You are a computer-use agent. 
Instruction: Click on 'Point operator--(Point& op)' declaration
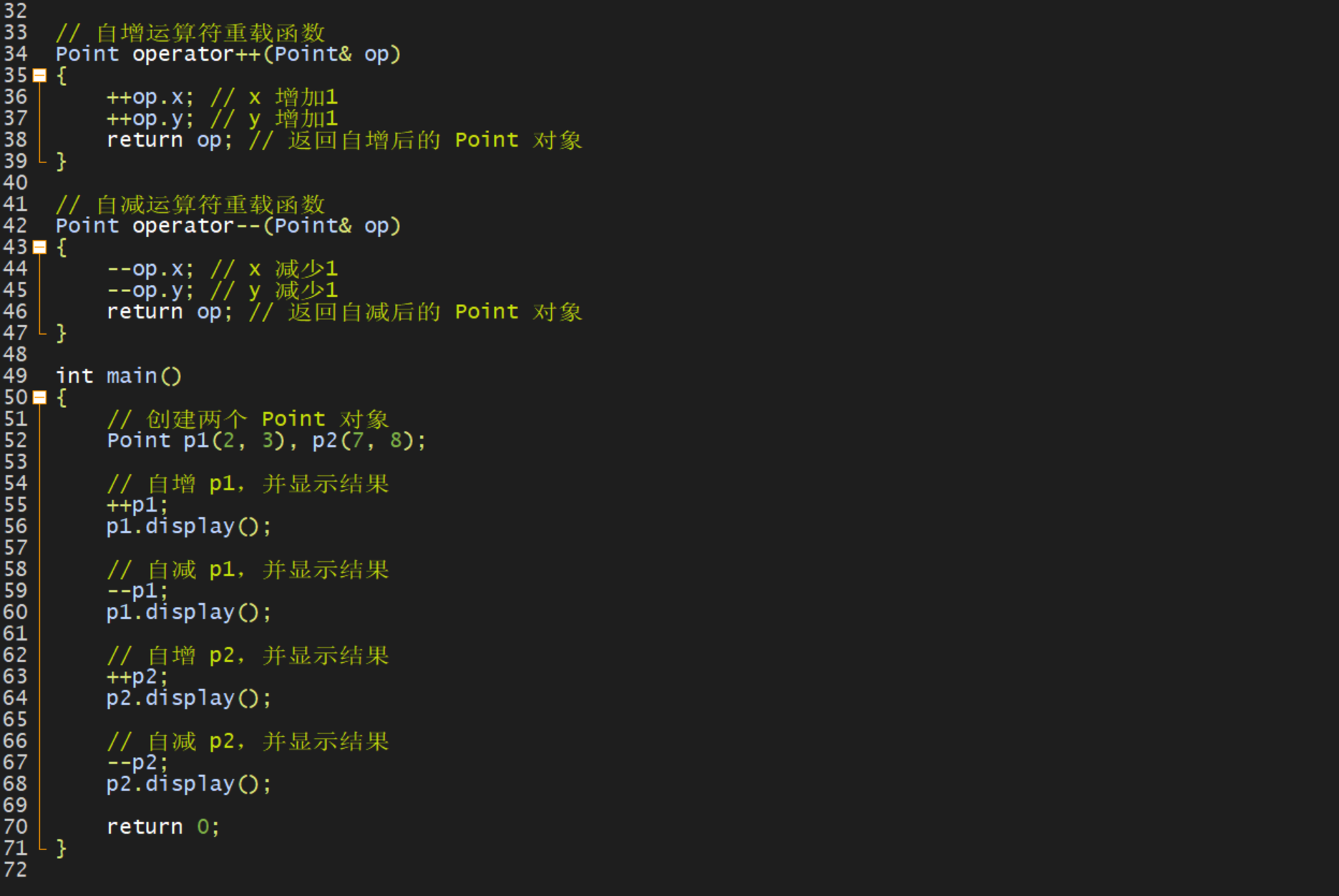(x=228, y=225)
